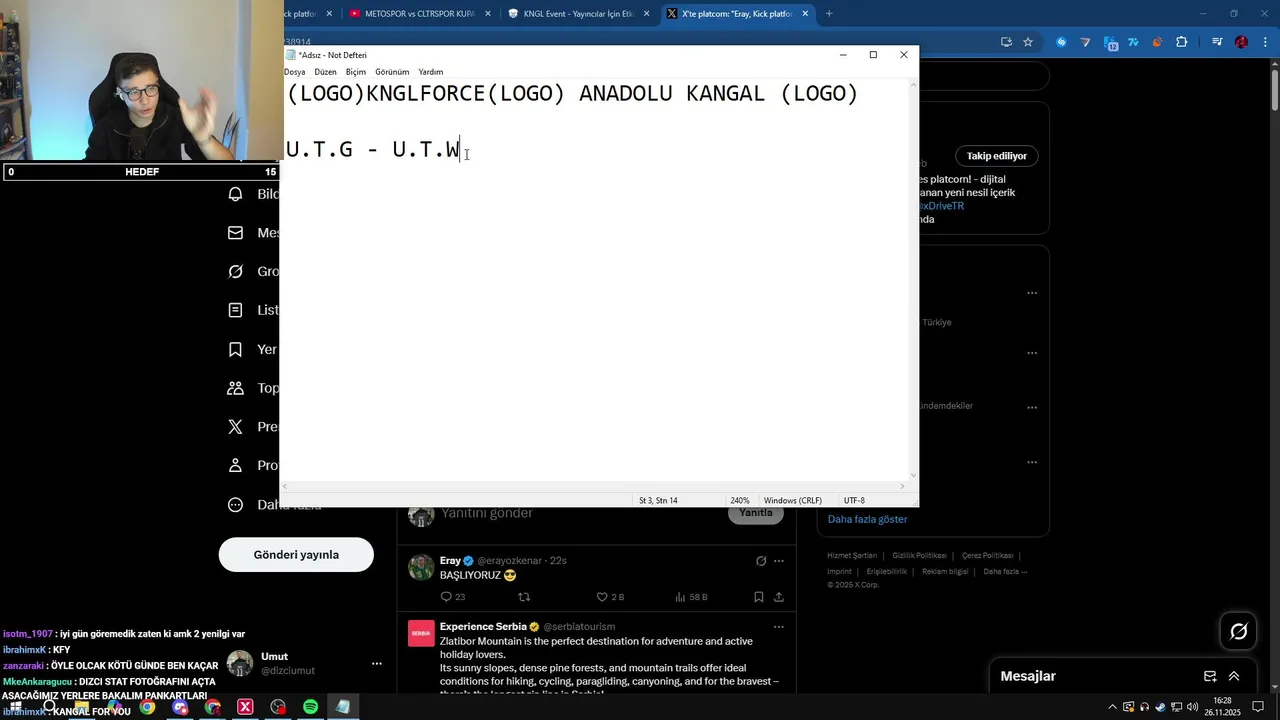This screenshot has height=720, width=1280.
Task: Open the Grok icon in X sidebar
Action: [x=236, y=271]
